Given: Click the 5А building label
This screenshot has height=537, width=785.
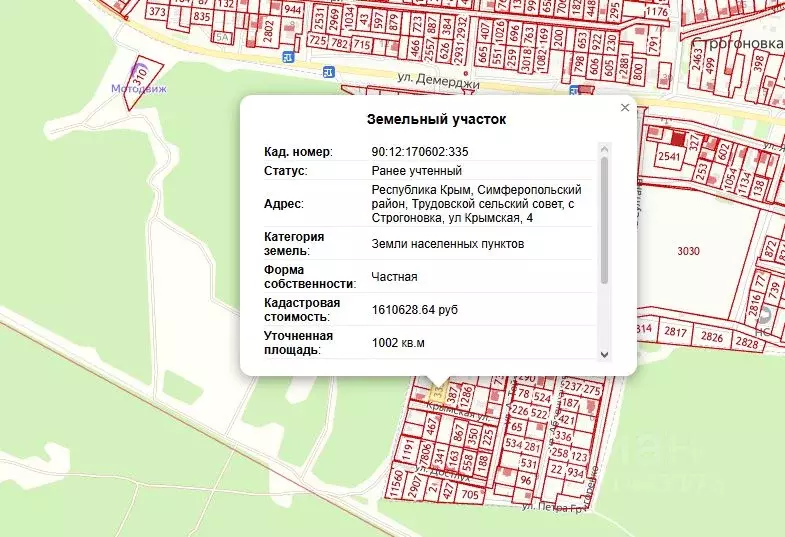Looking at the screenshot, I should click(x=222, y=37).
